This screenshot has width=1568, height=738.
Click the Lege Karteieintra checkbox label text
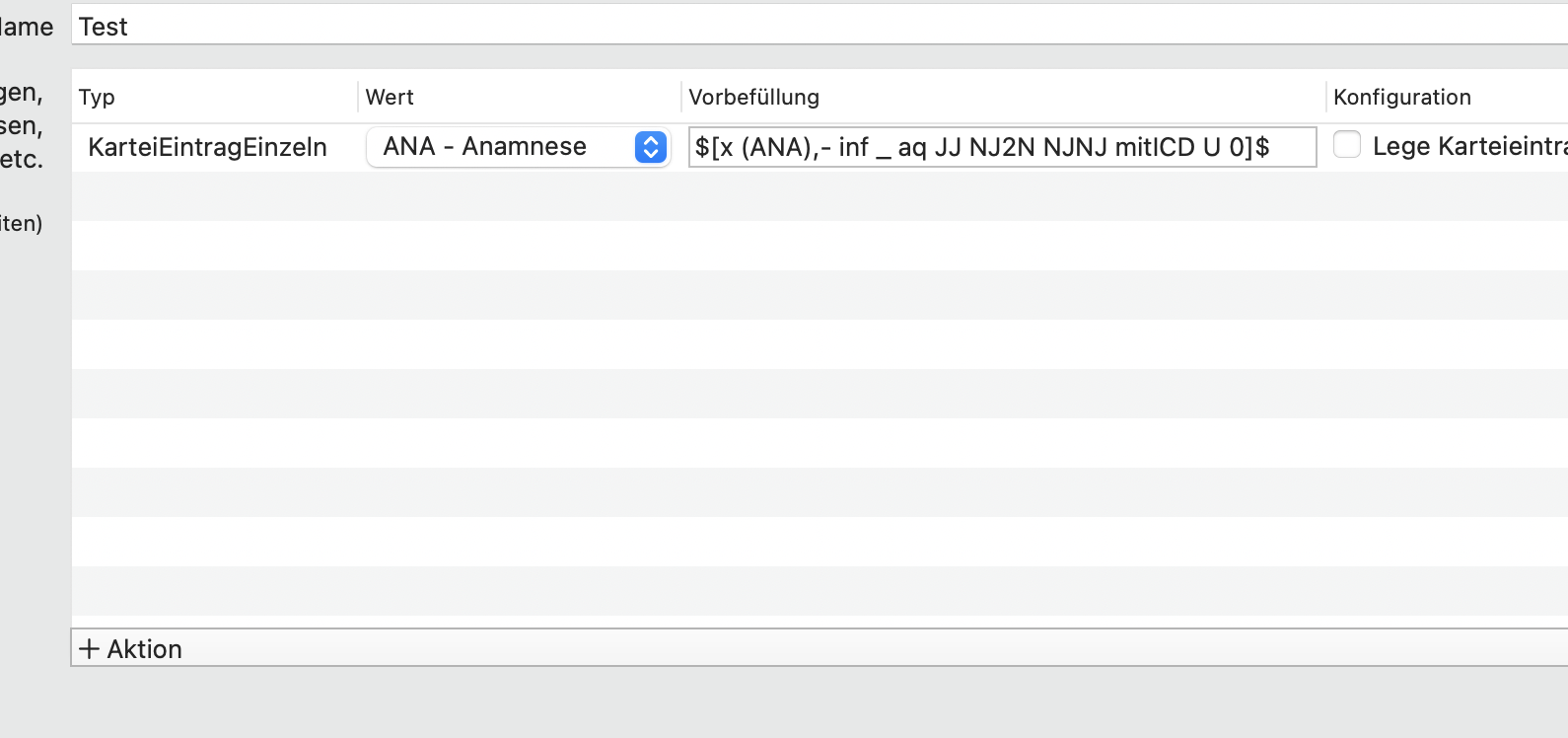click(1469, 147)
